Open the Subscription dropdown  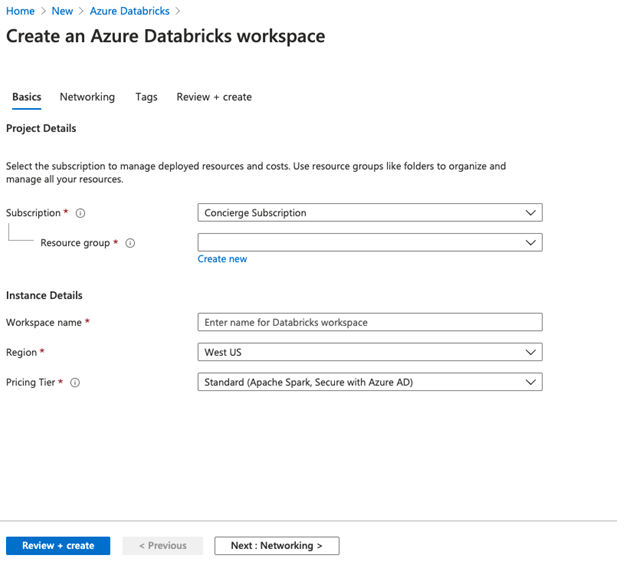point(369,213)
